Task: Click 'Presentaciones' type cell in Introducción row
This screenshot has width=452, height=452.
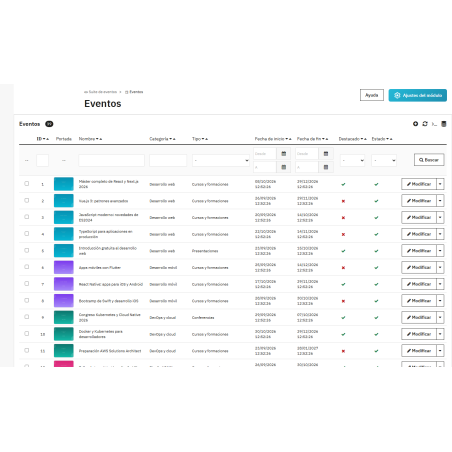Action: tap(205, 251)
